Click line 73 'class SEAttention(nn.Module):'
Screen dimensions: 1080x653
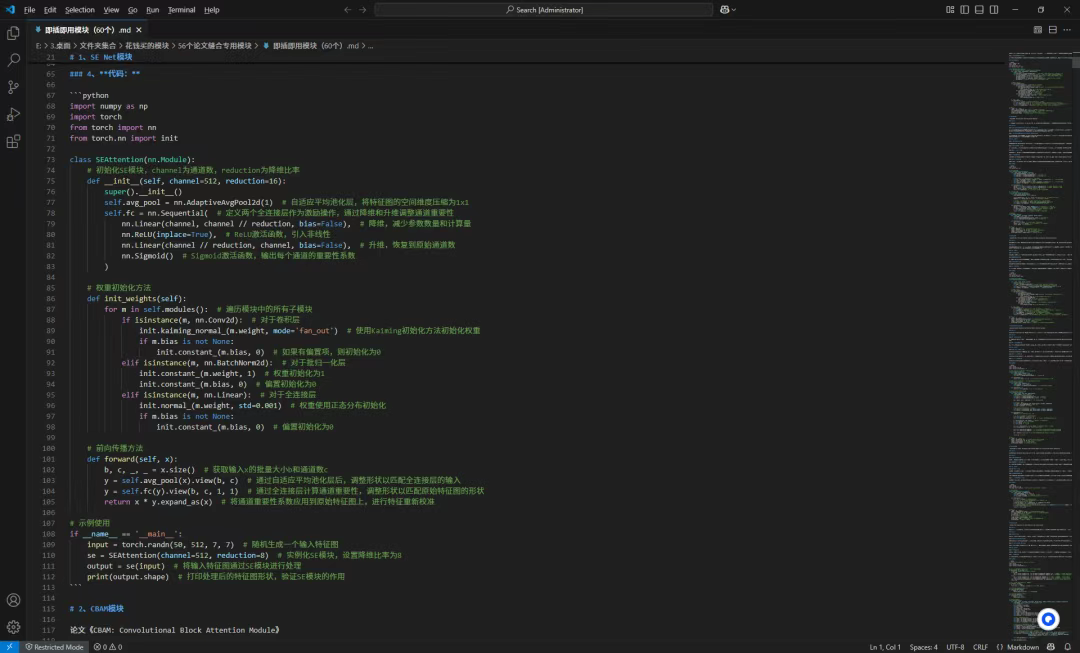(132, 159)
